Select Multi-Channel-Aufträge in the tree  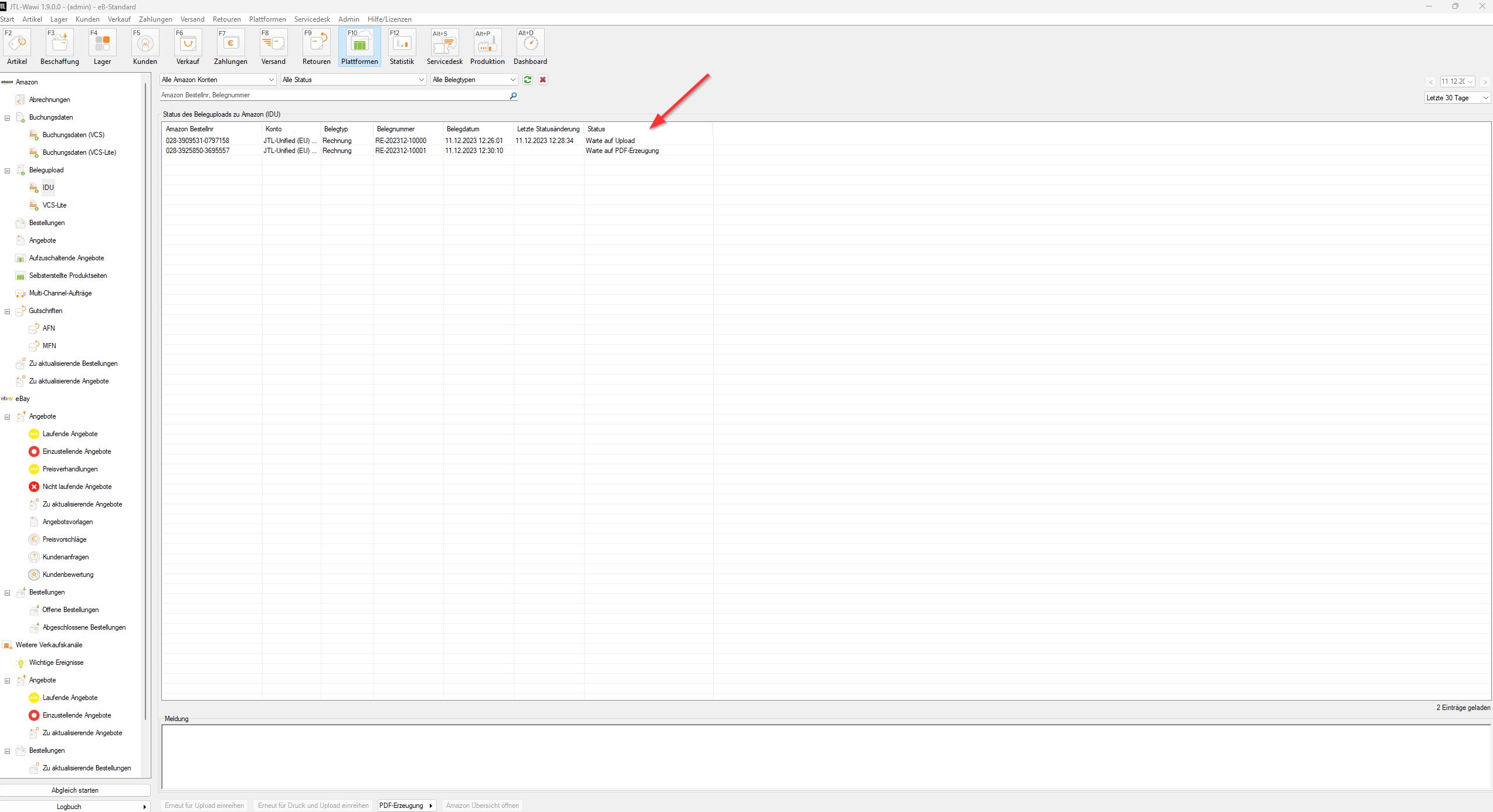(60, 293)
